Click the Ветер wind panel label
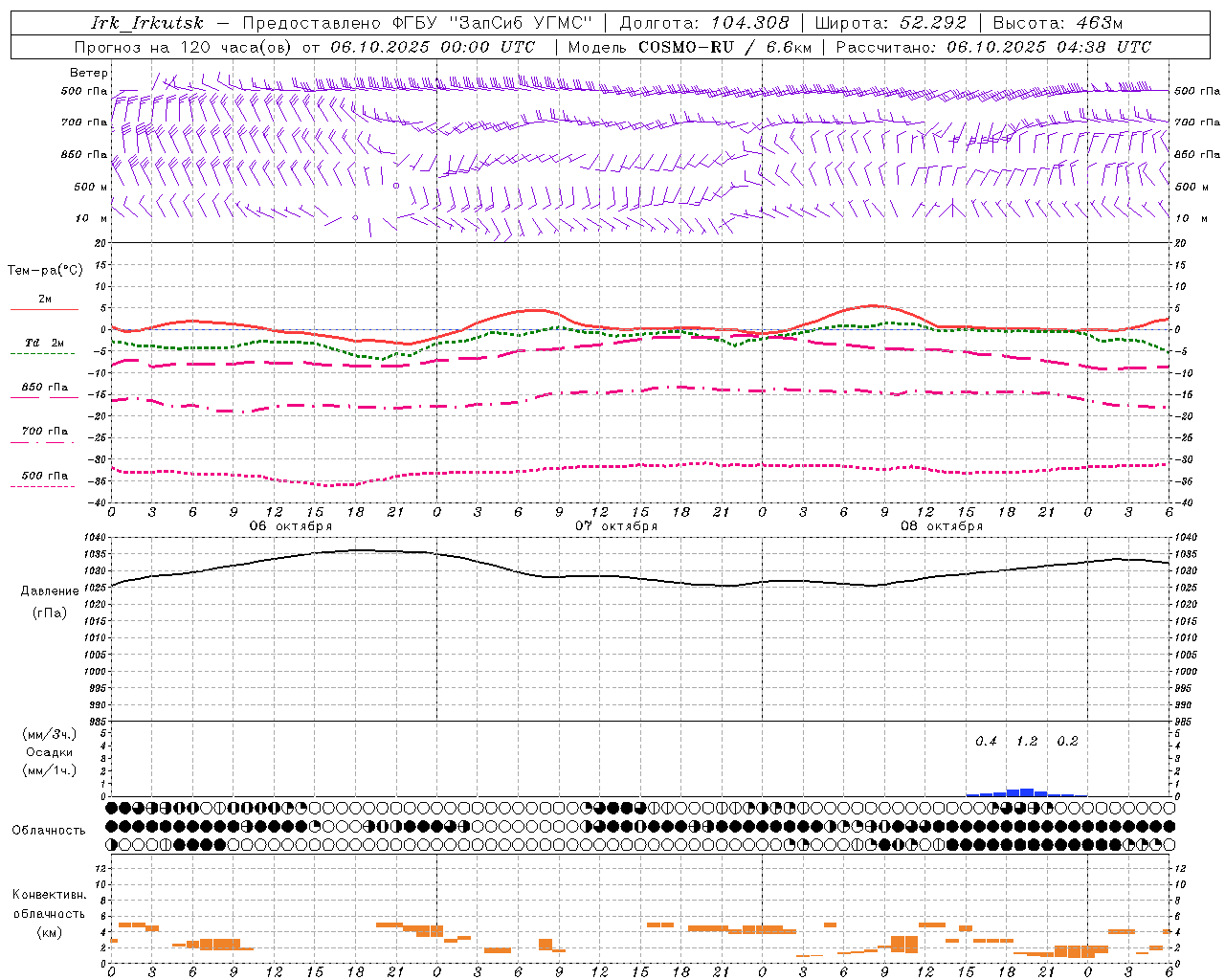This screenshot has height=980, width=1225. click(89, 73)
